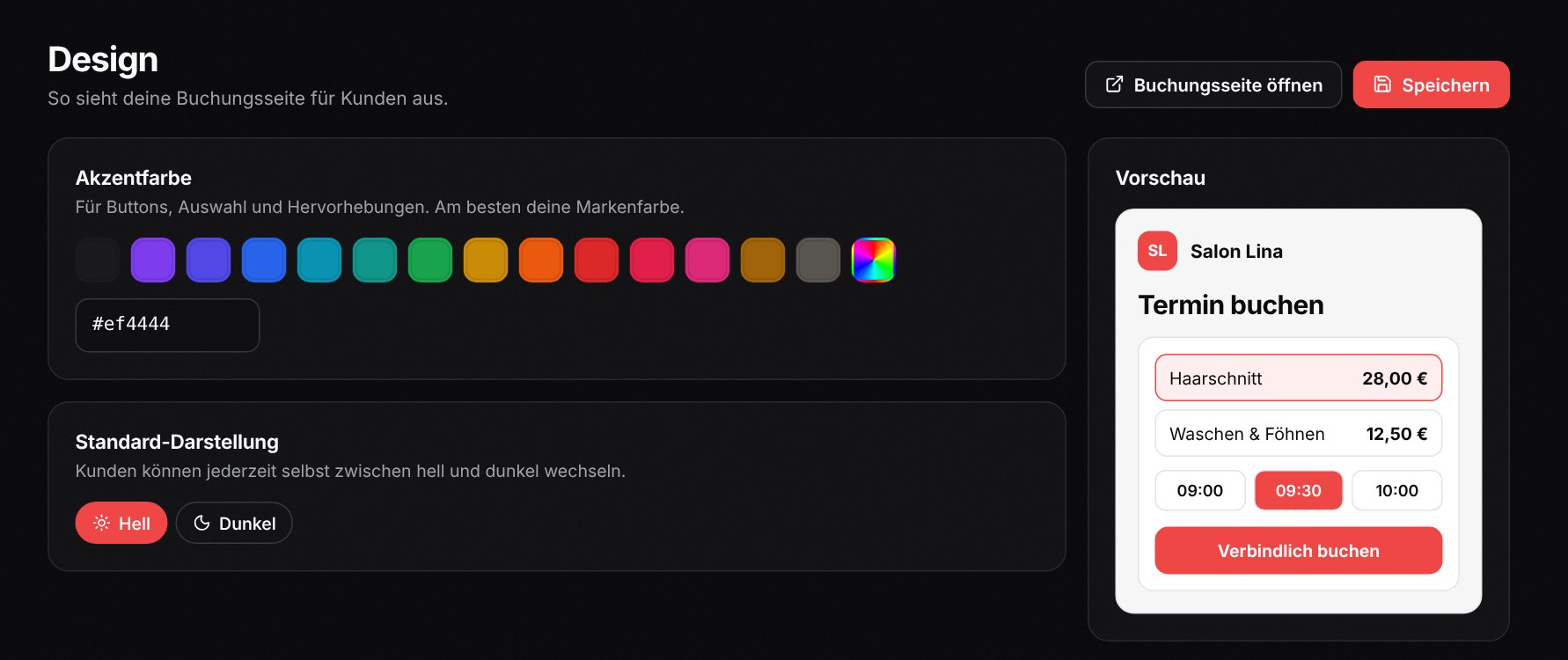Select the Haarschnitt service in preview
The width and height of the screenshot is (1568, 660).
click(x=1298, y=378)
